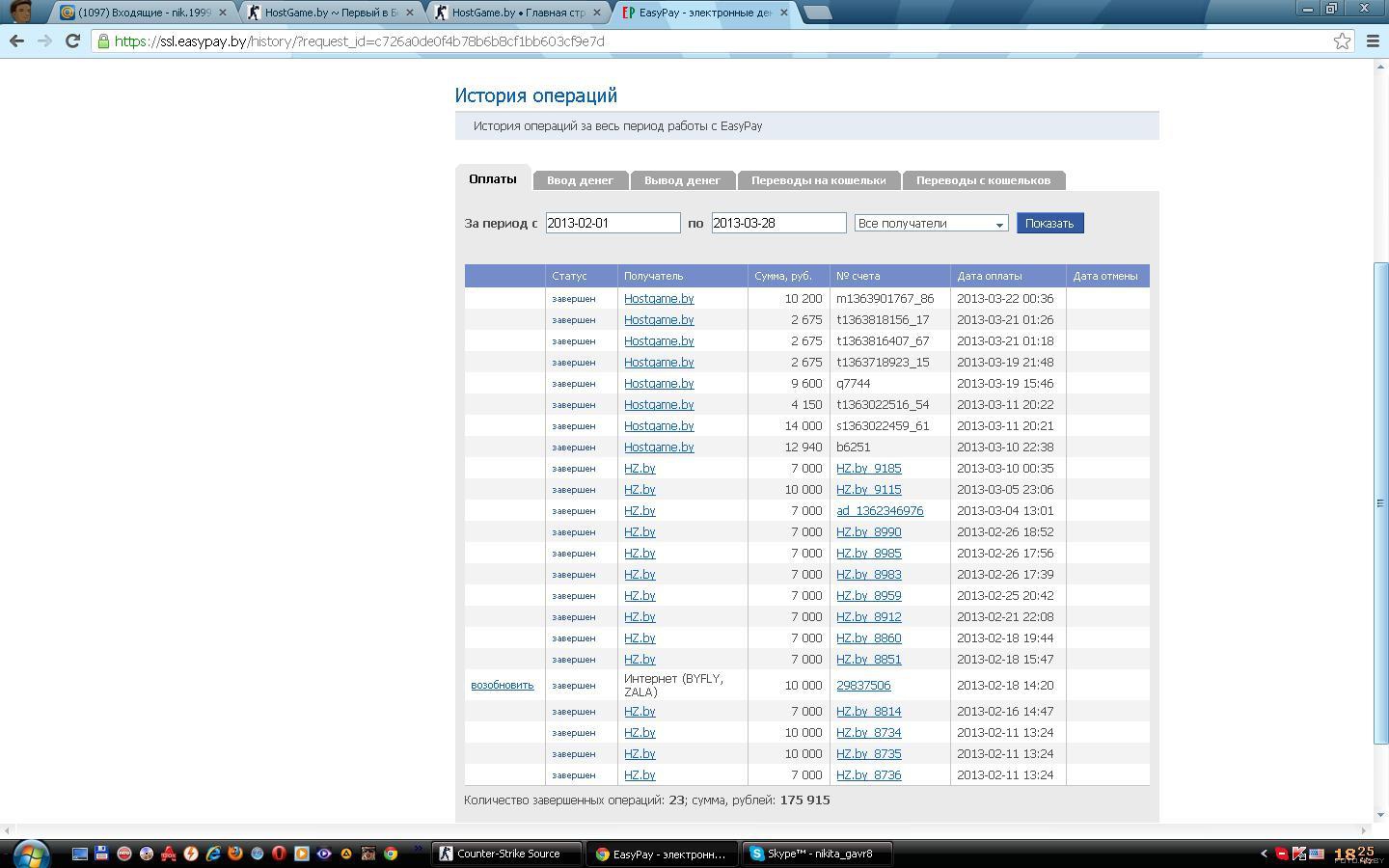Open invoice link HZ.by_8736
Viewport: 1389px width, 868px height.
coord(868,774)
